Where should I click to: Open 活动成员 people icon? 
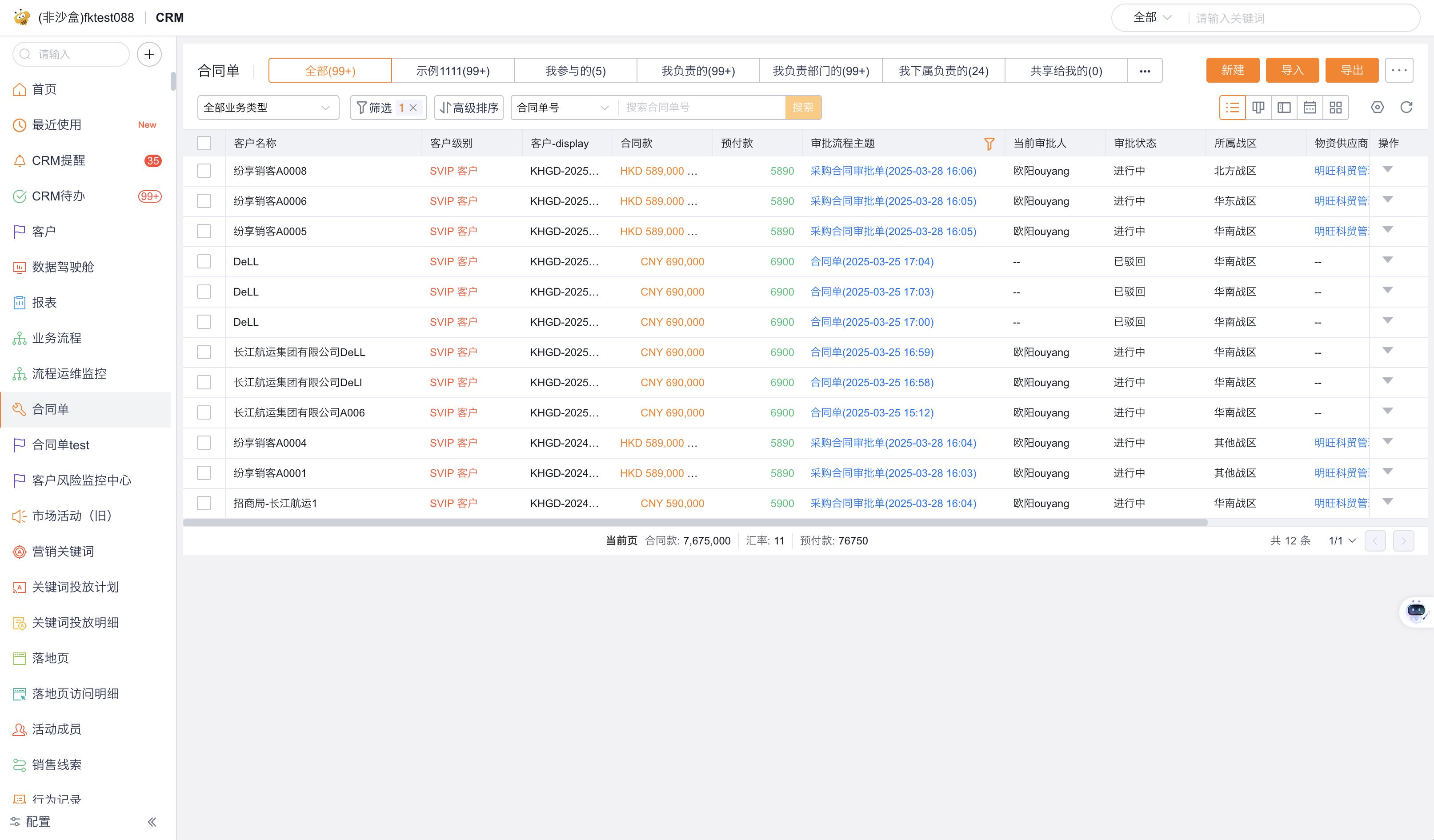pyautogui.click(x=20, y=729)
